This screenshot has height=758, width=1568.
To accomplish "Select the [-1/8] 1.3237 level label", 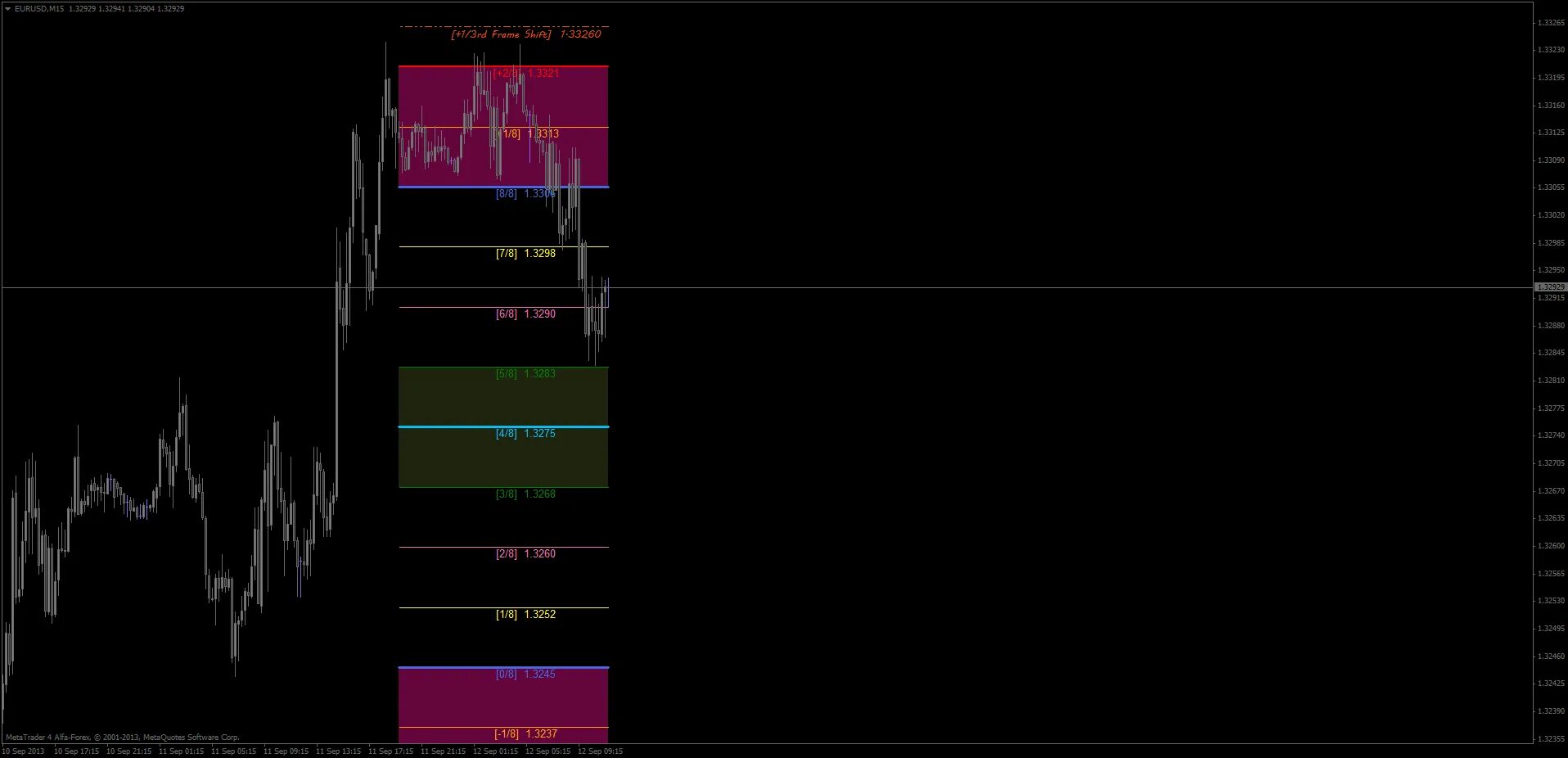I will click(525, 734).
